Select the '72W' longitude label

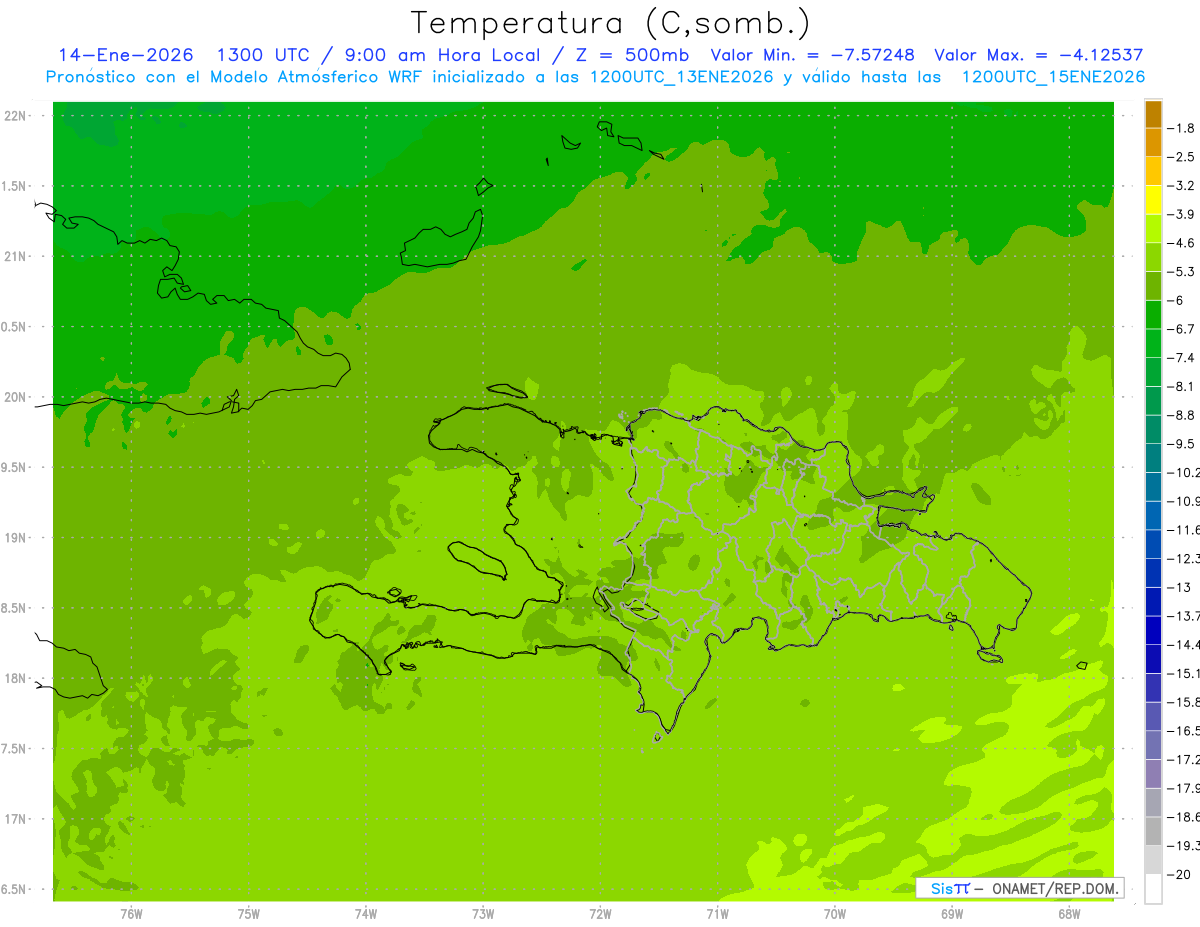point(600,913)
